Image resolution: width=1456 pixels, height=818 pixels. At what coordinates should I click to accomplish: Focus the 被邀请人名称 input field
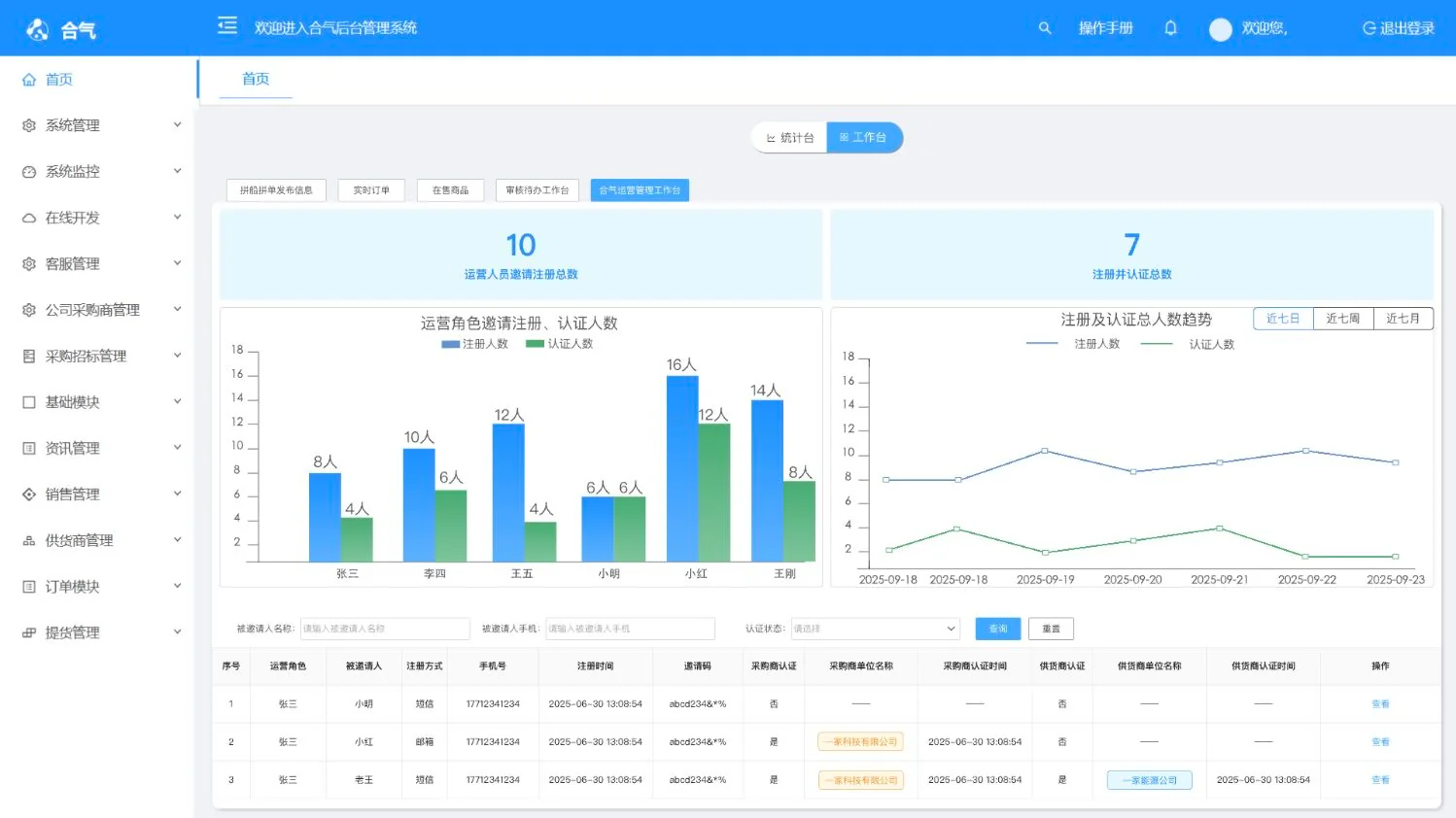pos(385,629)
